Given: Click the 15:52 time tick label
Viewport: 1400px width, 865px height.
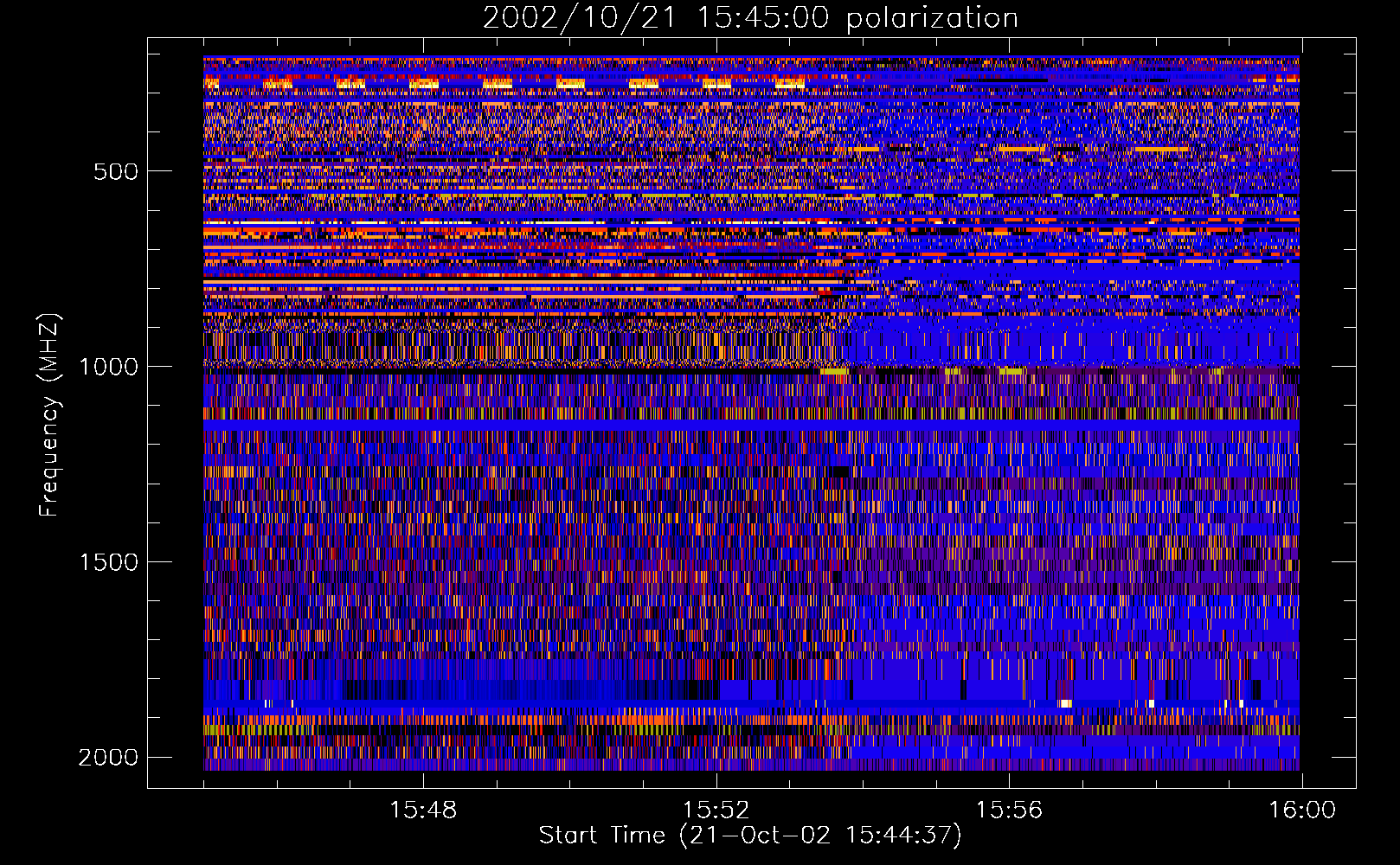Looking at the screenshot, I should (716, 811).
